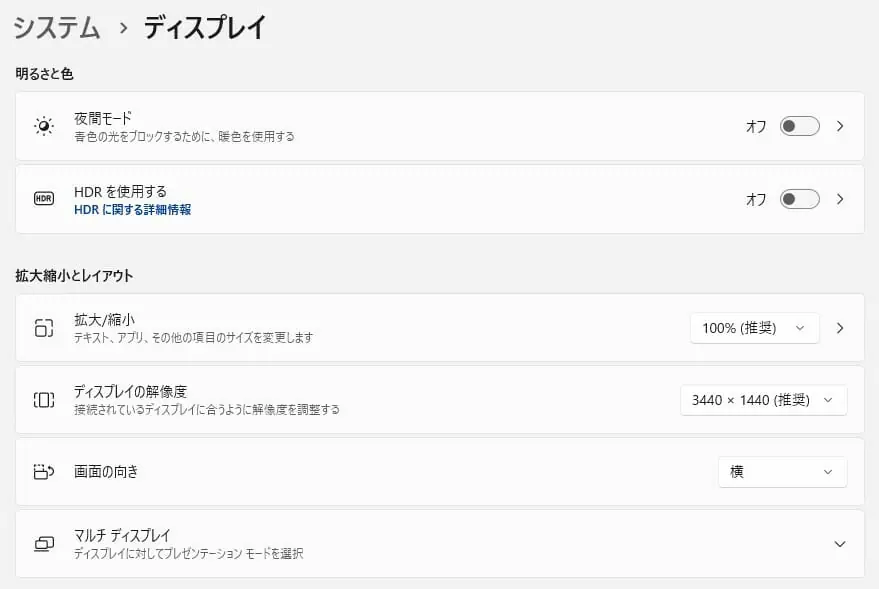879x589 pixels.
Task: Open night mode details via right chevron
Action: (840, 126)
